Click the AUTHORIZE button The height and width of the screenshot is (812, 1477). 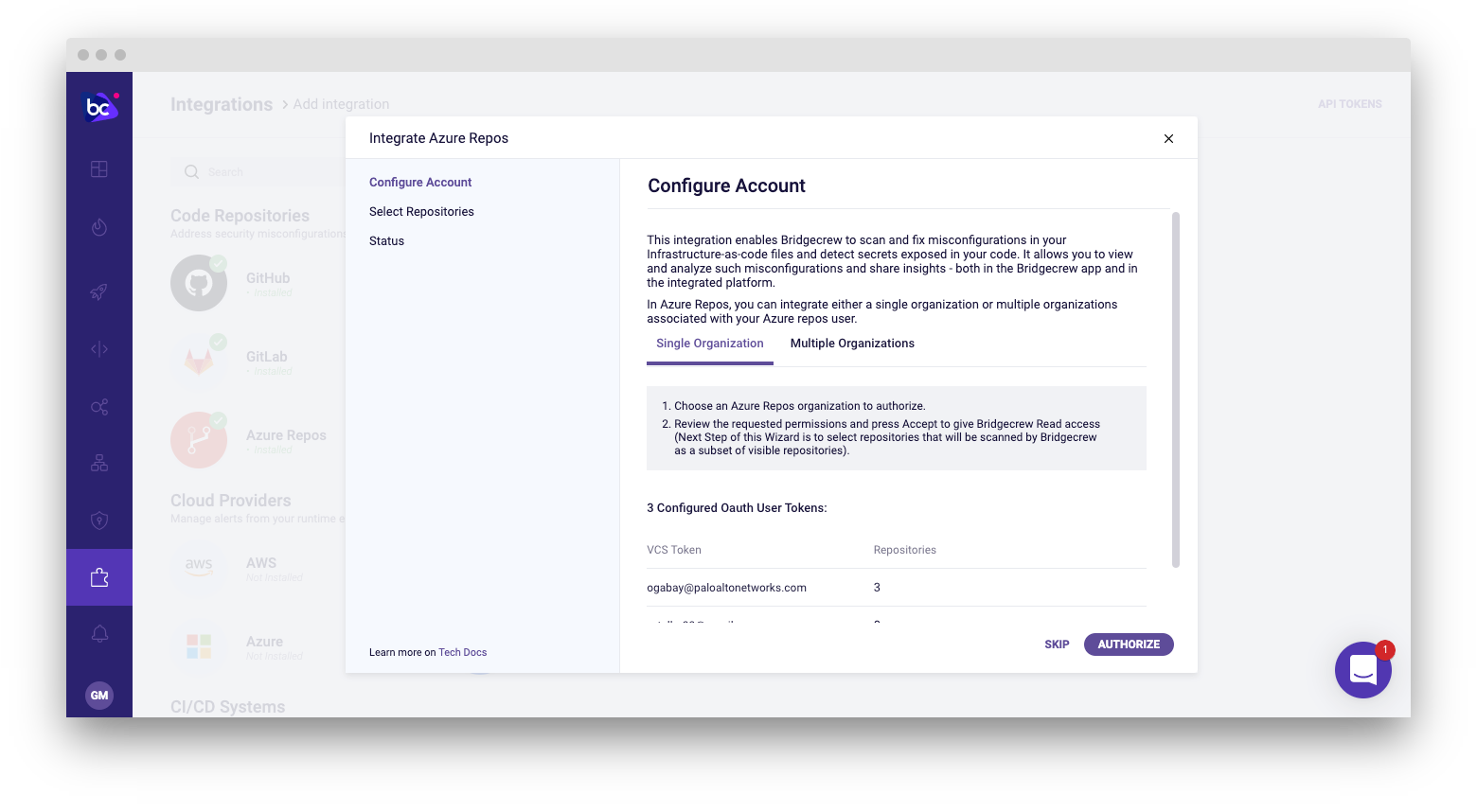tap(1129, 644)
